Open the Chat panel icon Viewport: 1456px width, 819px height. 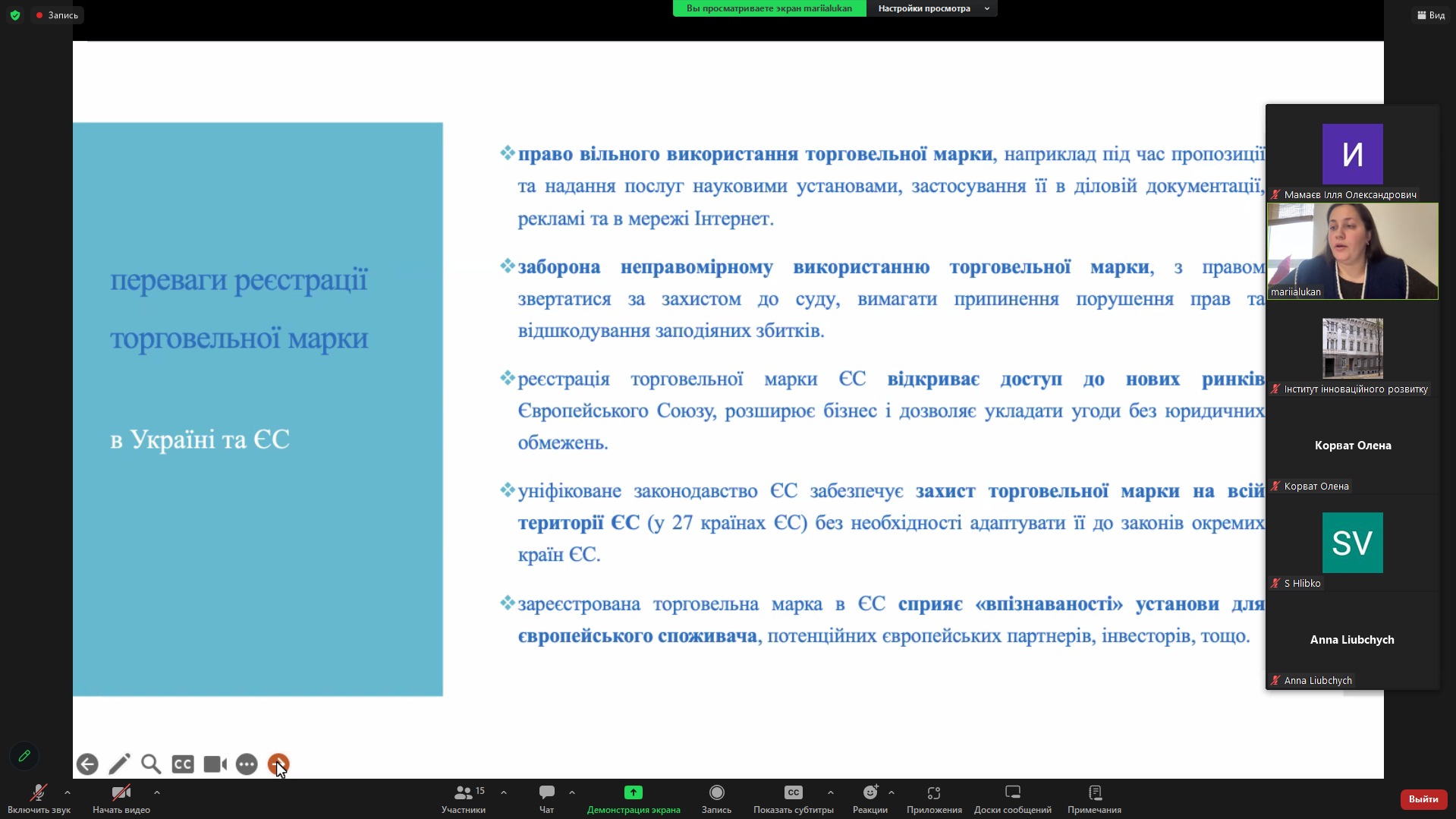pyautogui.click(x=546, y=792)
